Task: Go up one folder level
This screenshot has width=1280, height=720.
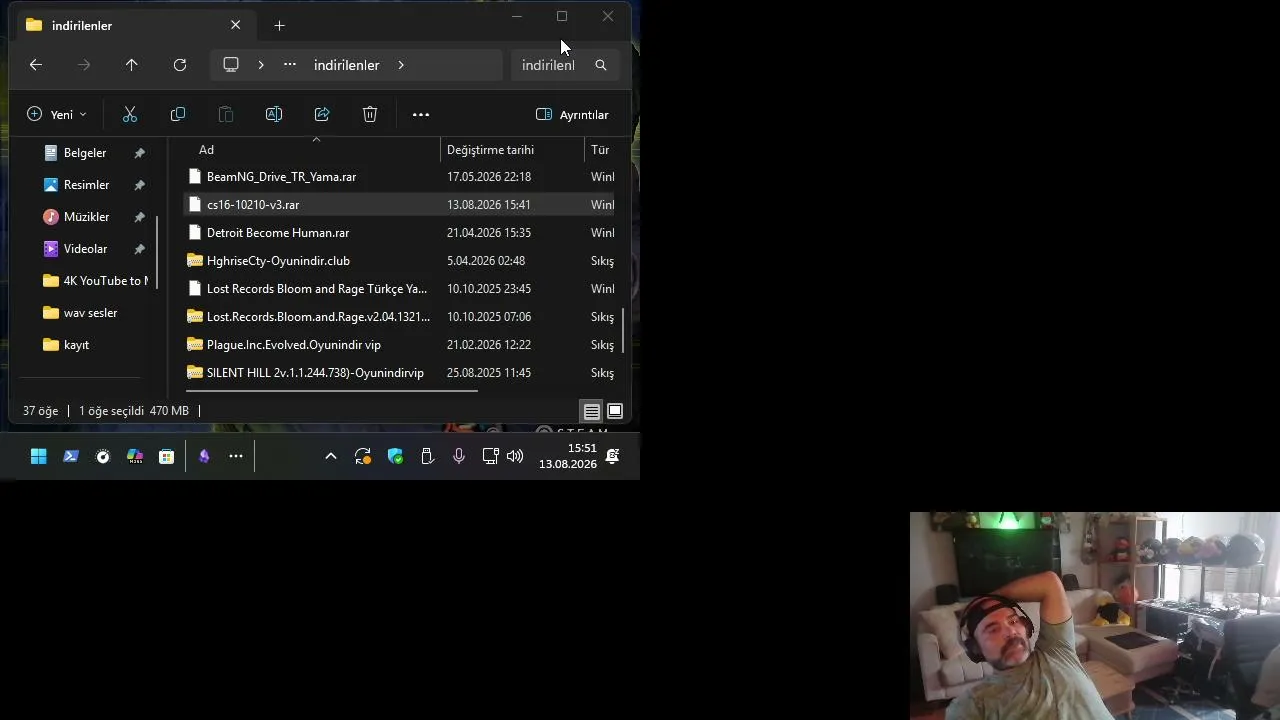Action: (x=131, y=65)
